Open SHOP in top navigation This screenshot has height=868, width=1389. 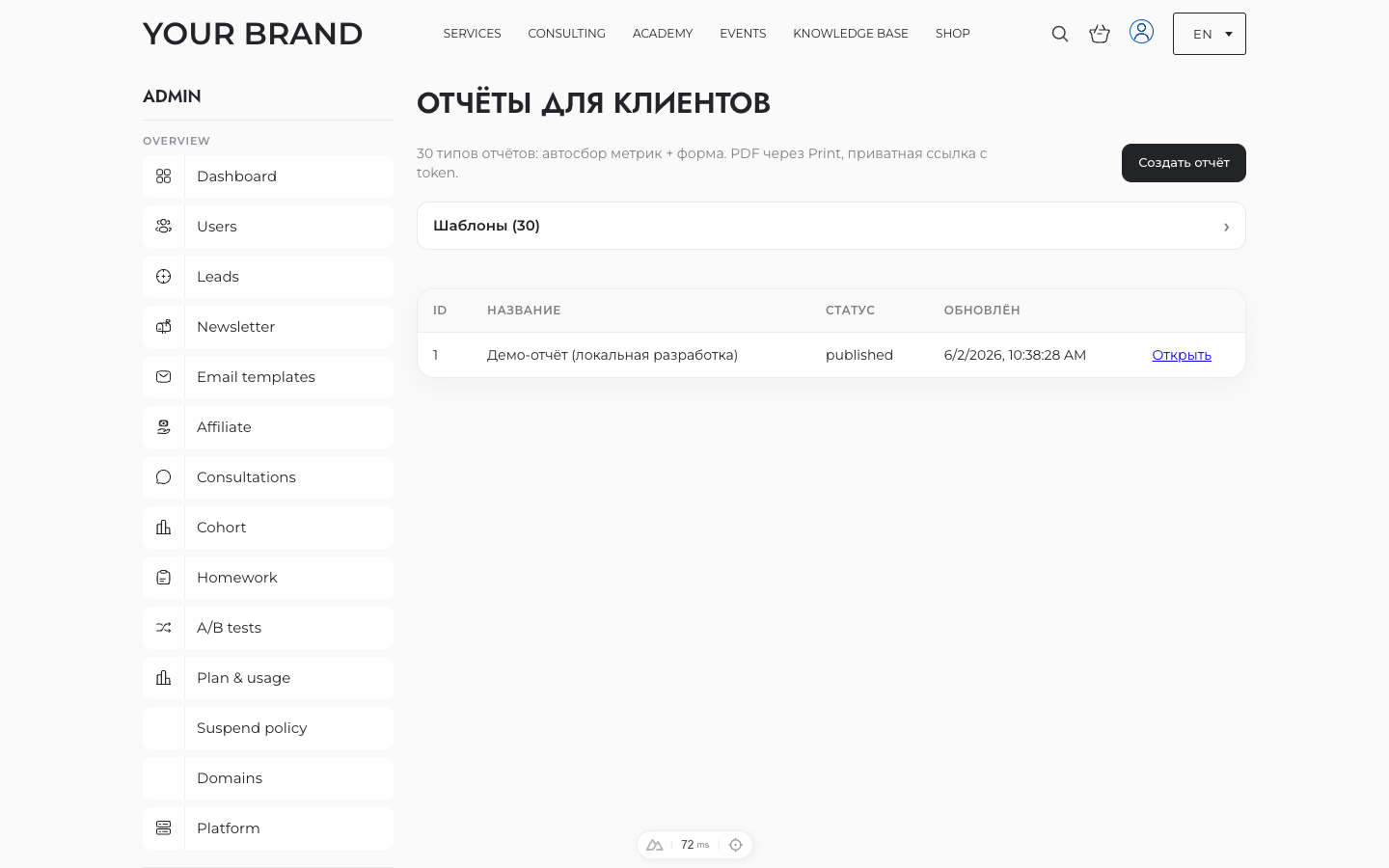[x=953, y=34]
